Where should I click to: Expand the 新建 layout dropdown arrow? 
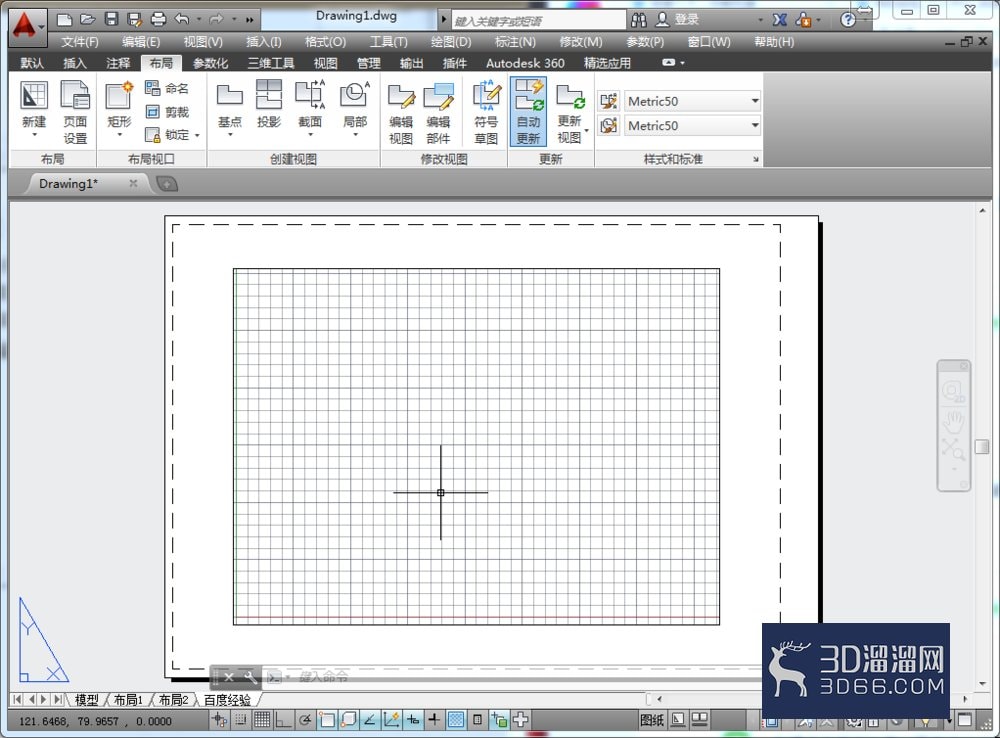pos(34,135)
